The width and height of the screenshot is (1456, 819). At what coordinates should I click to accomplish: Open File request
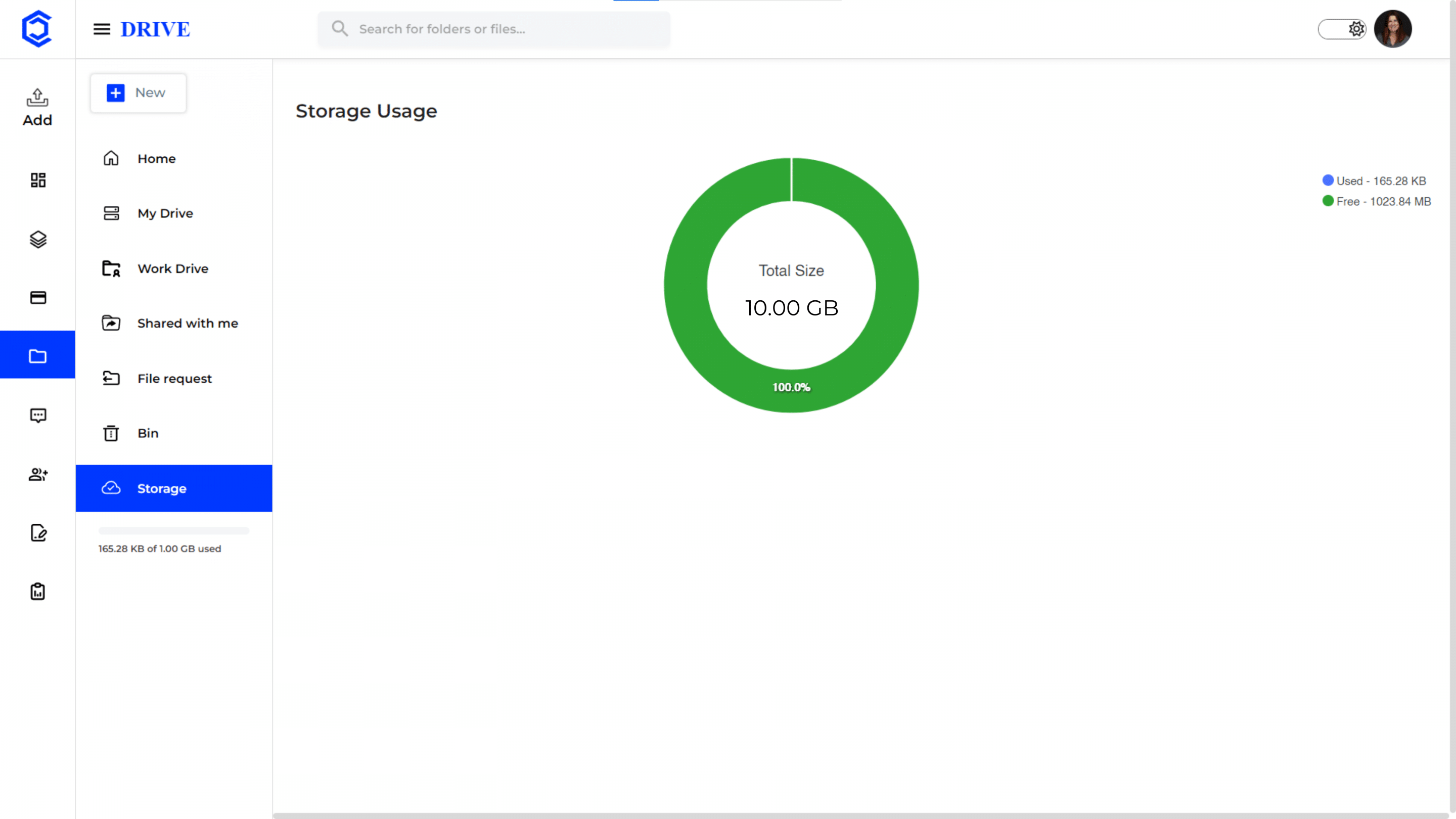click(x=174, y=378)
